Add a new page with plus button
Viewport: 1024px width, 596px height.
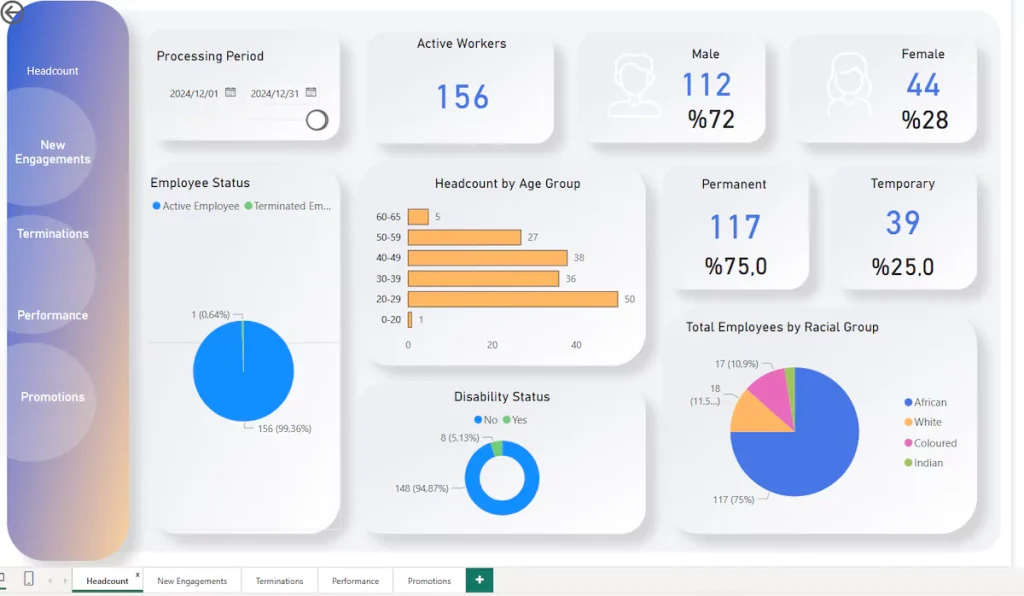click(x=479, y=580)
